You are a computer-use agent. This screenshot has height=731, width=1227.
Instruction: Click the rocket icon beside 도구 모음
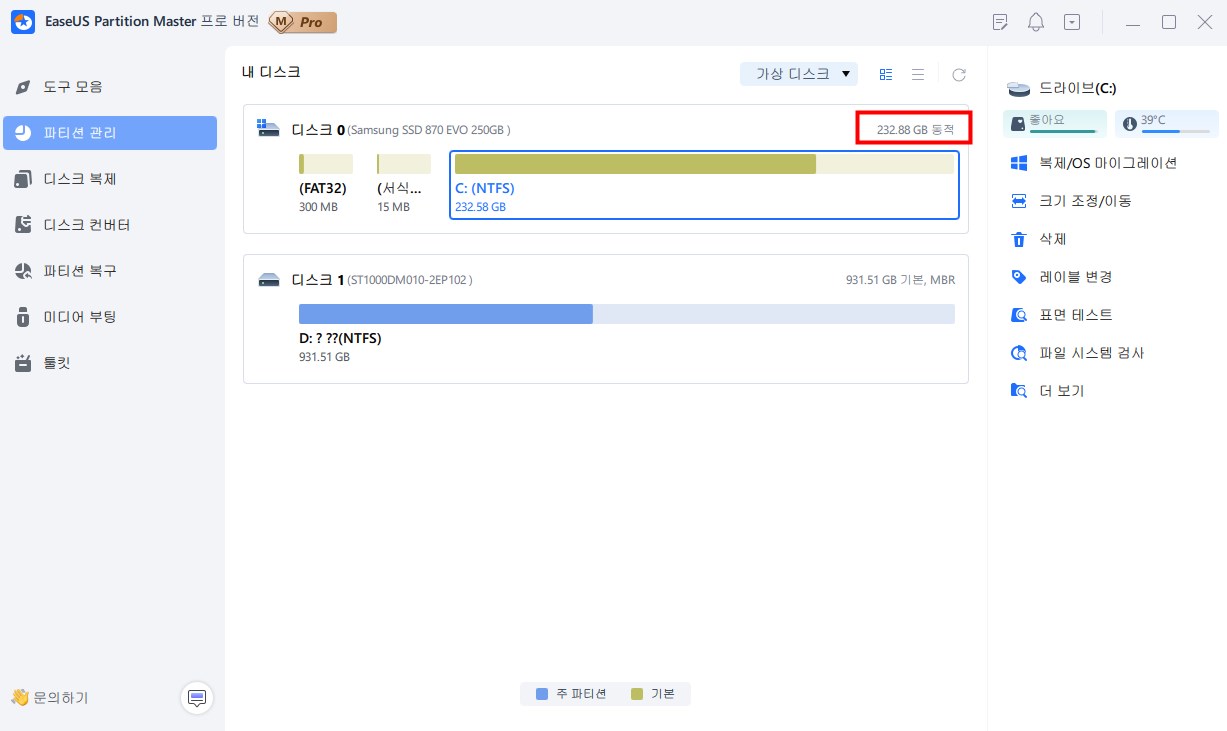[x=23, y=87]
